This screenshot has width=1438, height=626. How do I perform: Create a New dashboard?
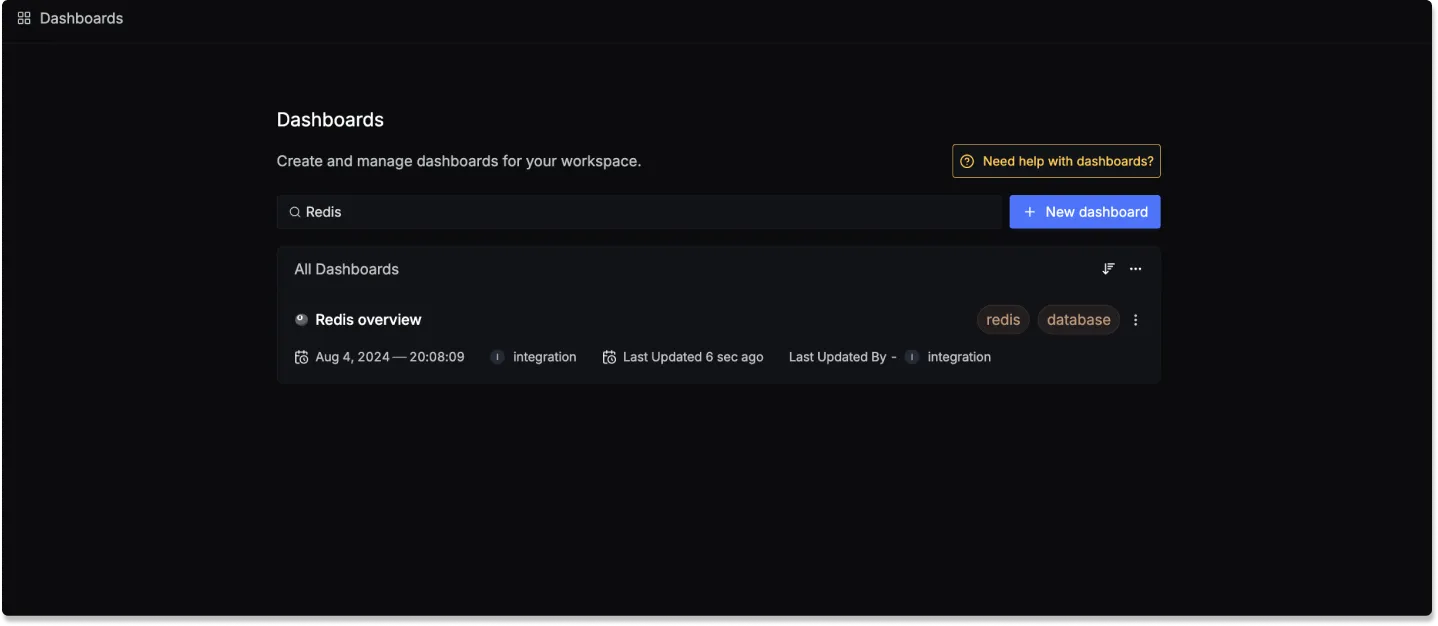pyautogui.click(x=1085, y=212)
